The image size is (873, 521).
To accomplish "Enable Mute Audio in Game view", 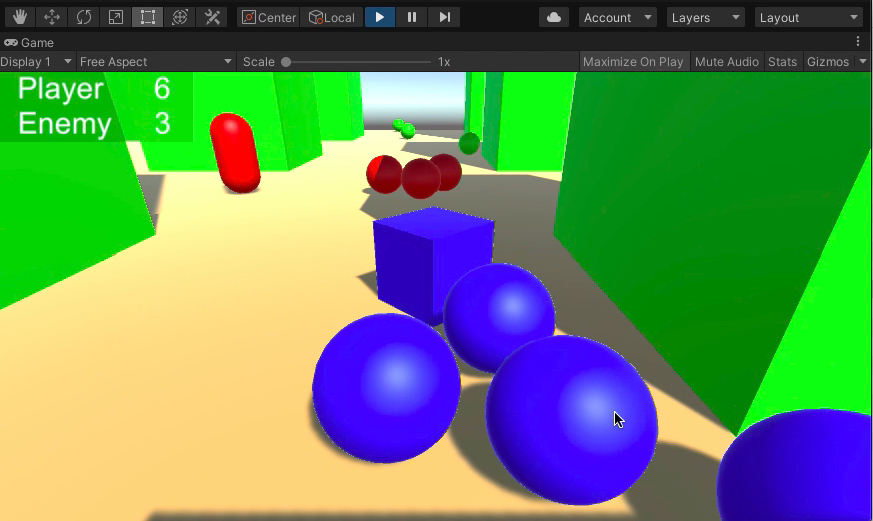I will [x=726, y=62].
